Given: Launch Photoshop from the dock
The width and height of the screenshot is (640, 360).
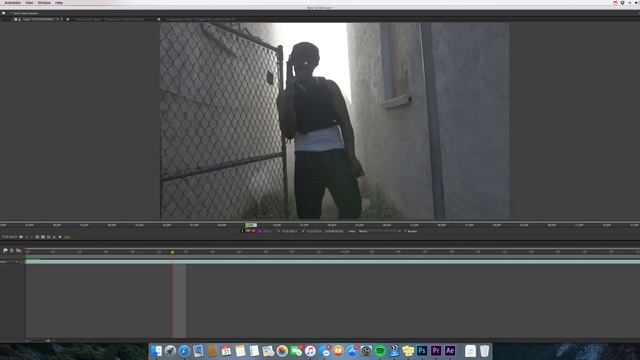Looking at the screenshot, I should click(x=422, y=351).
